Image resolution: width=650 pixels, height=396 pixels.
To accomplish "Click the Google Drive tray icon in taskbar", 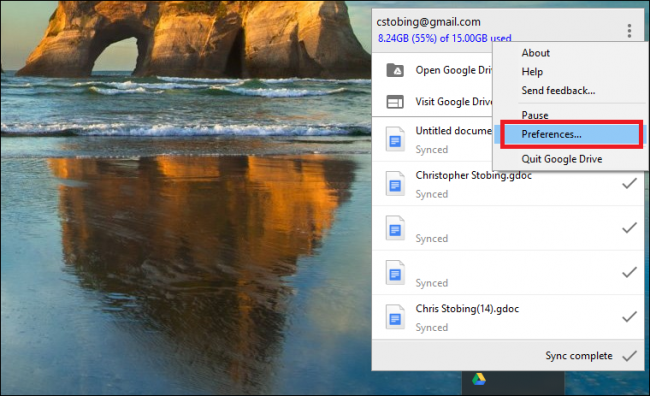I will click(478, 379).
